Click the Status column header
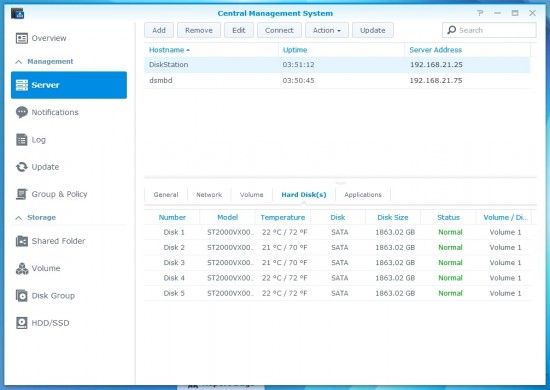This screenshot has width=550, height=390. pyautogui.click(x=448, y=217)
